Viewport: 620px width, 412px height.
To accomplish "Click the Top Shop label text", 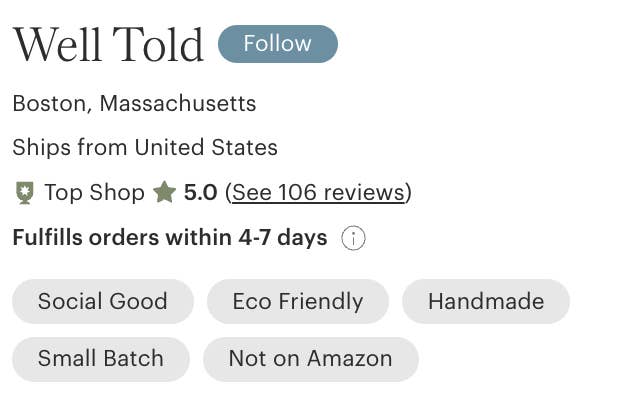I will coord(94,192).
